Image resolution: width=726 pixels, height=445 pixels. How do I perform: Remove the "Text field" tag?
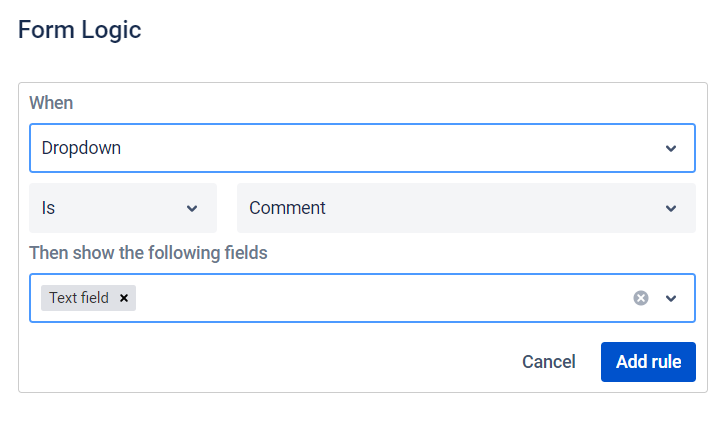[124, 298]
